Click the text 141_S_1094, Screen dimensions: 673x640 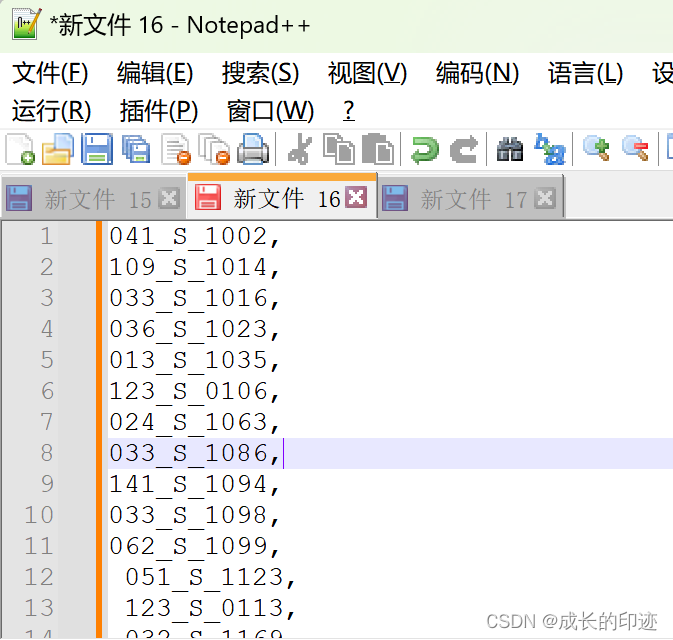tap(194, 485)
